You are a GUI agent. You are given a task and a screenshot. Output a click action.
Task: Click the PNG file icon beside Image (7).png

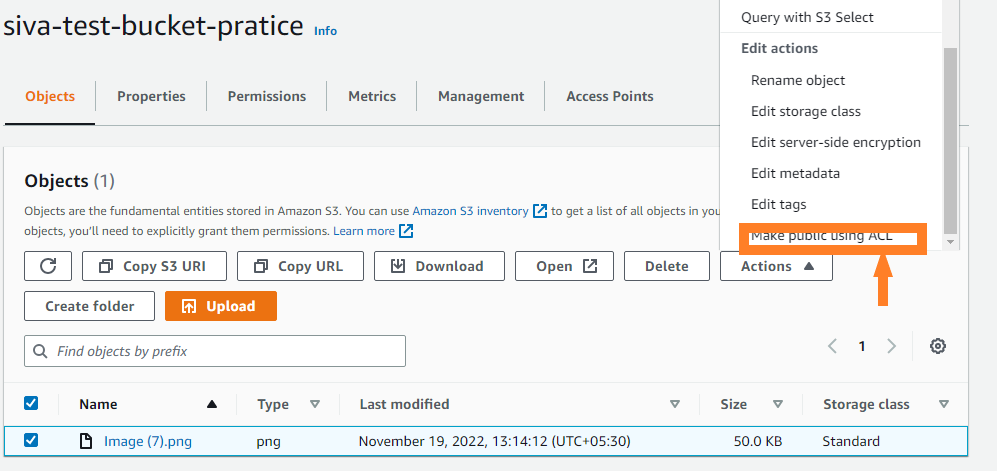(x=86, y=440)
